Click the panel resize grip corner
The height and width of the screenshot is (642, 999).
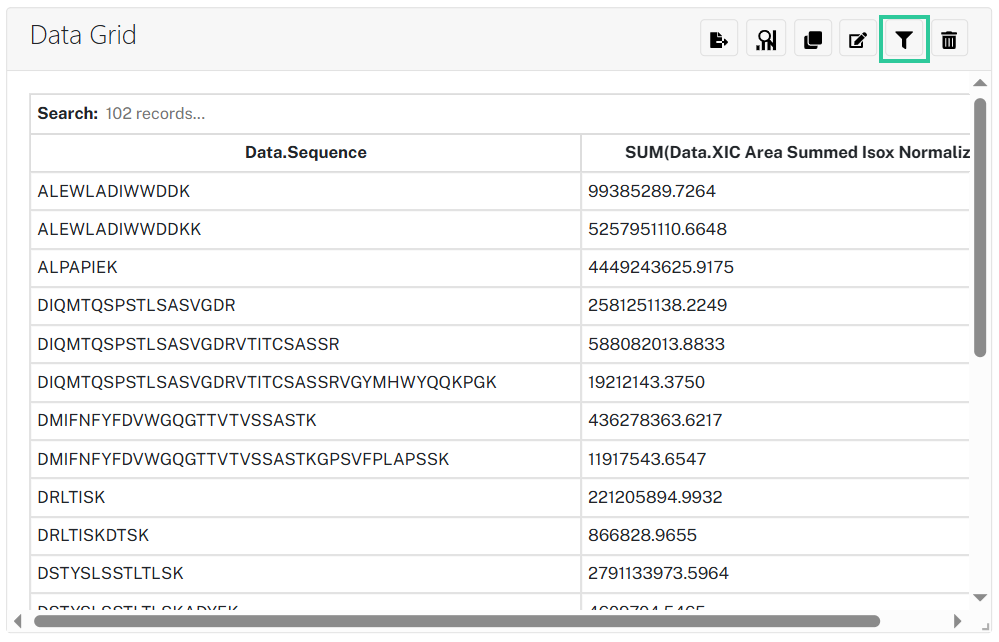(984, 627)
